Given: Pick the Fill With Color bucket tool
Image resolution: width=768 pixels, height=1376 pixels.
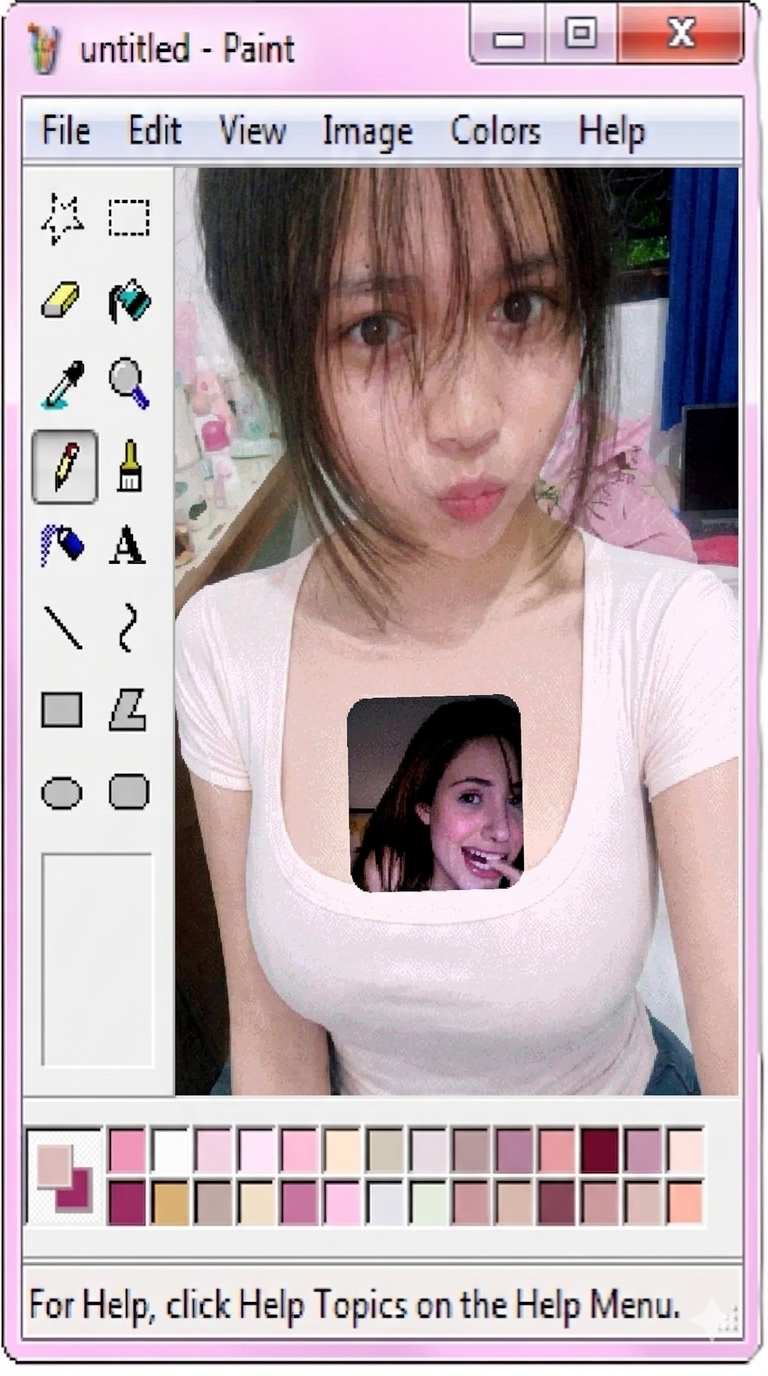Looking at the screenshot, I should point(129,300).
